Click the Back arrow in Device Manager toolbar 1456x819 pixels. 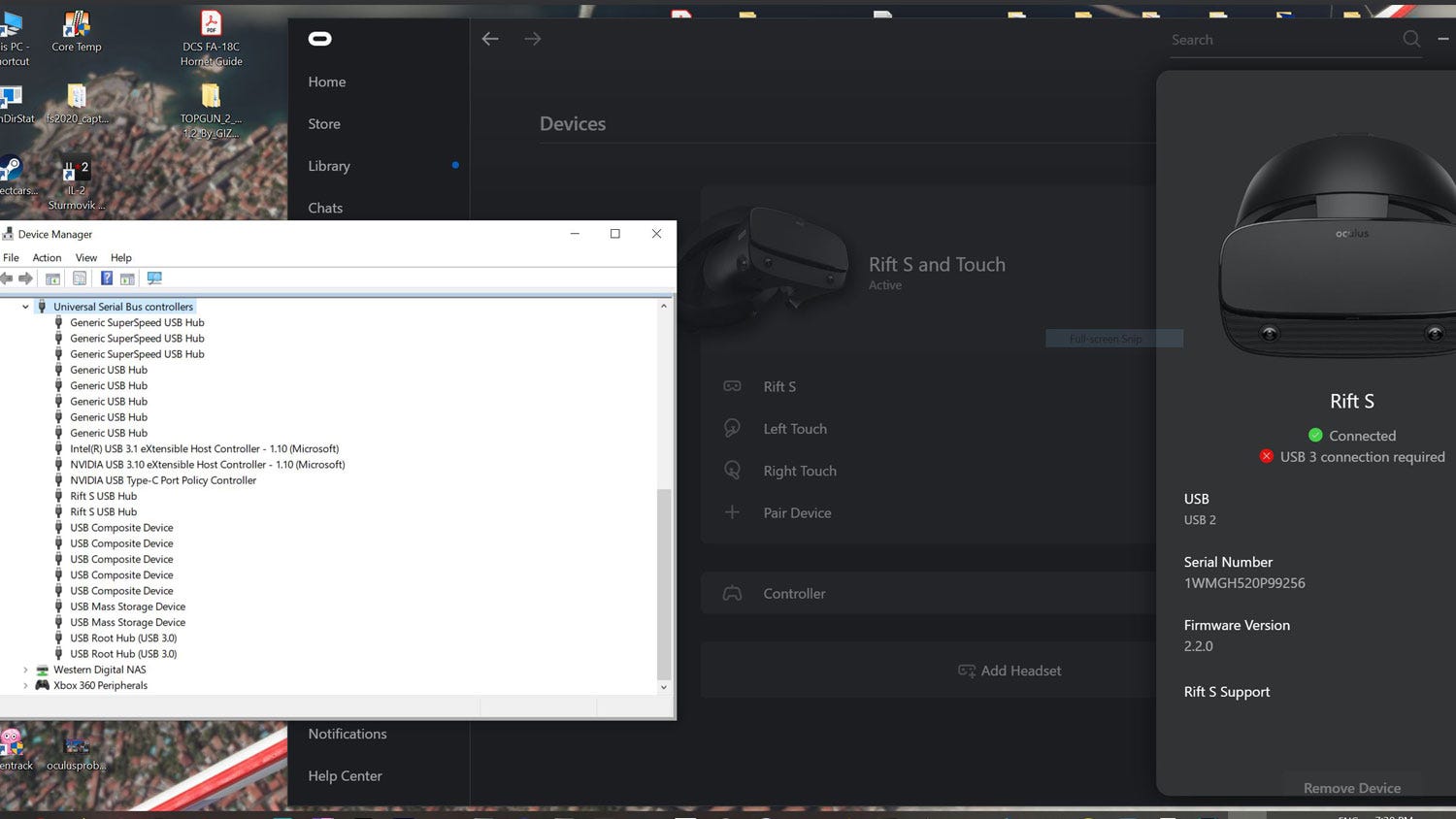tap(7, 278)
